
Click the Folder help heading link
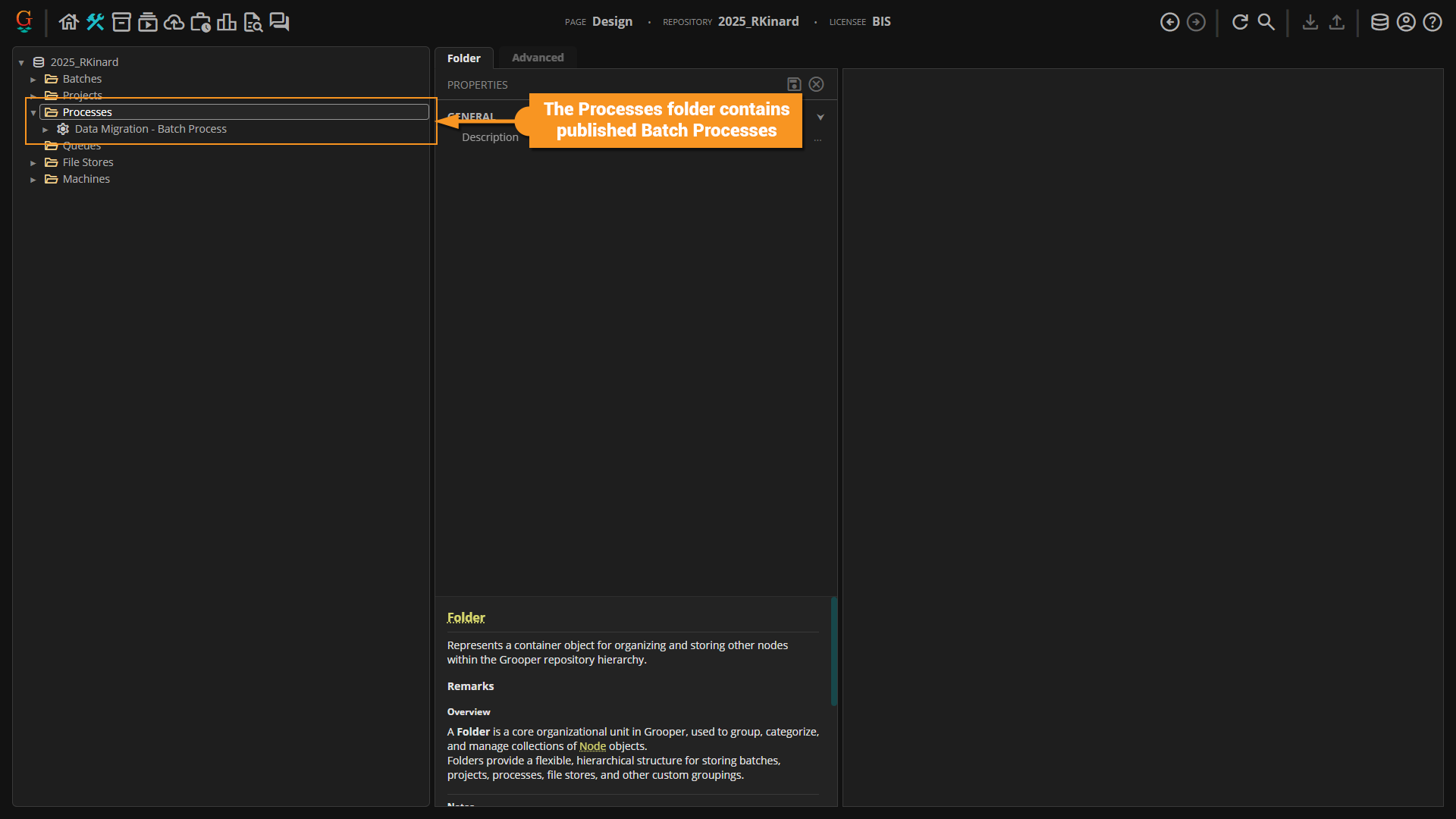pos(466,617)
